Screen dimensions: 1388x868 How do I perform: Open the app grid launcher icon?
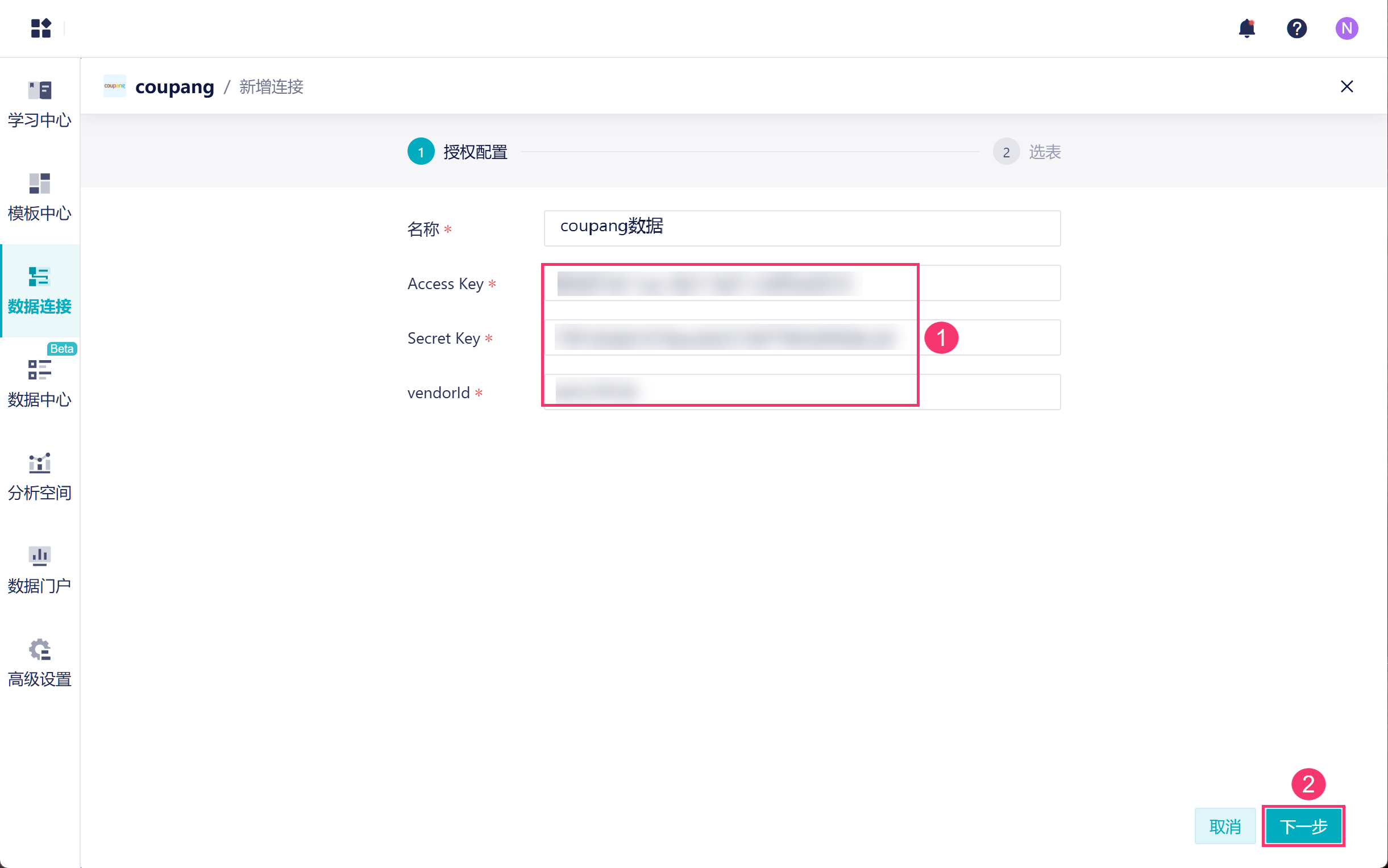41,28
